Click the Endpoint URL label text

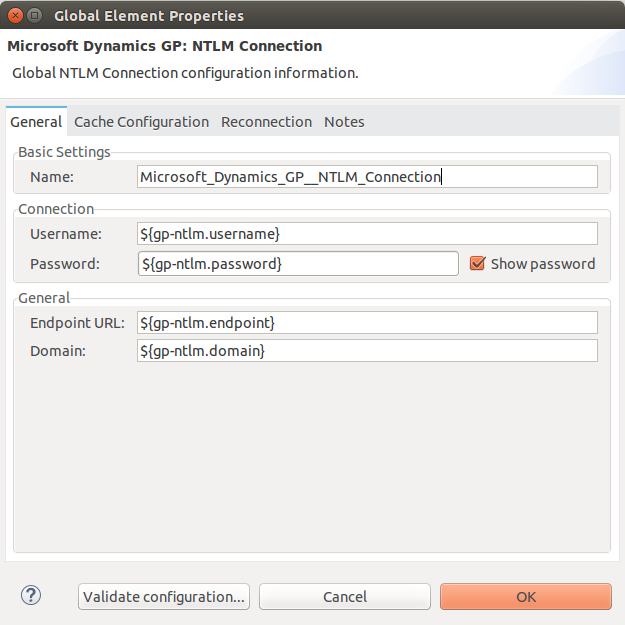pos(77,323)
